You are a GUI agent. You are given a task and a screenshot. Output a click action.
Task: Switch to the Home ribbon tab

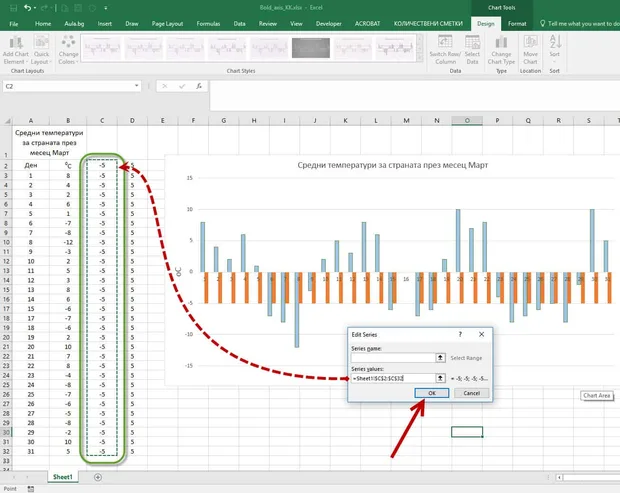[43, 24]
